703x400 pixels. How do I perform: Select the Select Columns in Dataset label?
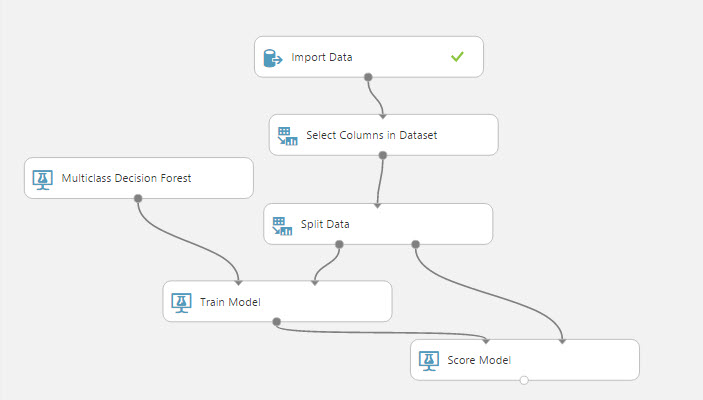(x=372, y=135)
